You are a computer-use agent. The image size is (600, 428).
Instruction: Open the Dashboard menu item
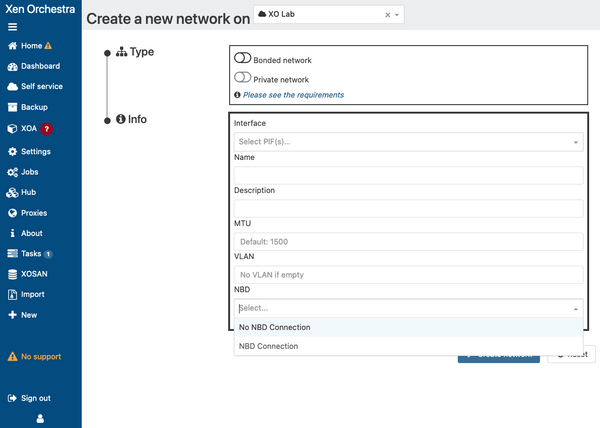[40, 67]
